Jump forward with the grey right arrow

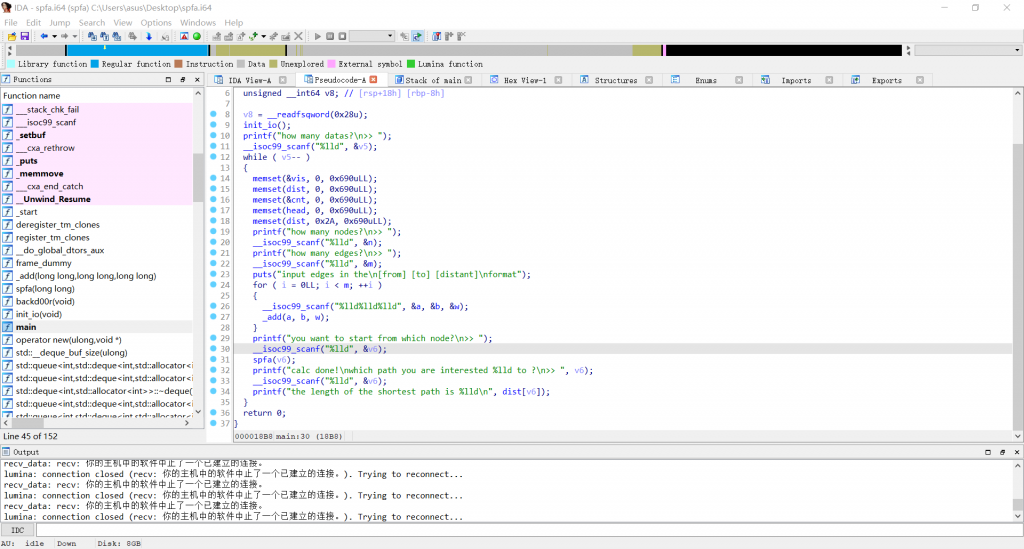[x=65, y=37]
